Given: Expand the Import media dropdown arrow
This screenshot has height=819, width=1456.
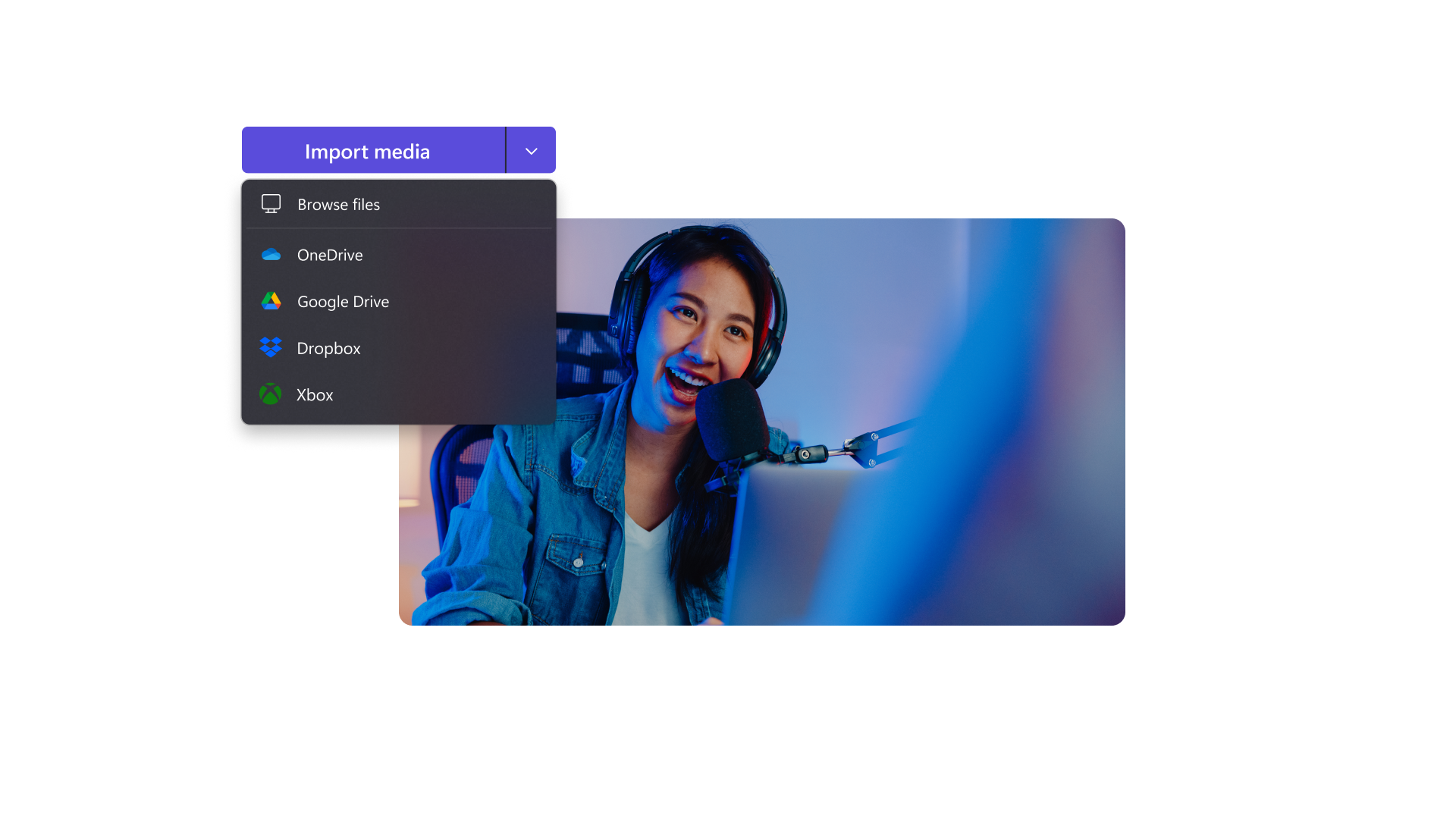Looking at the screenshot, I should coord(531,150).
